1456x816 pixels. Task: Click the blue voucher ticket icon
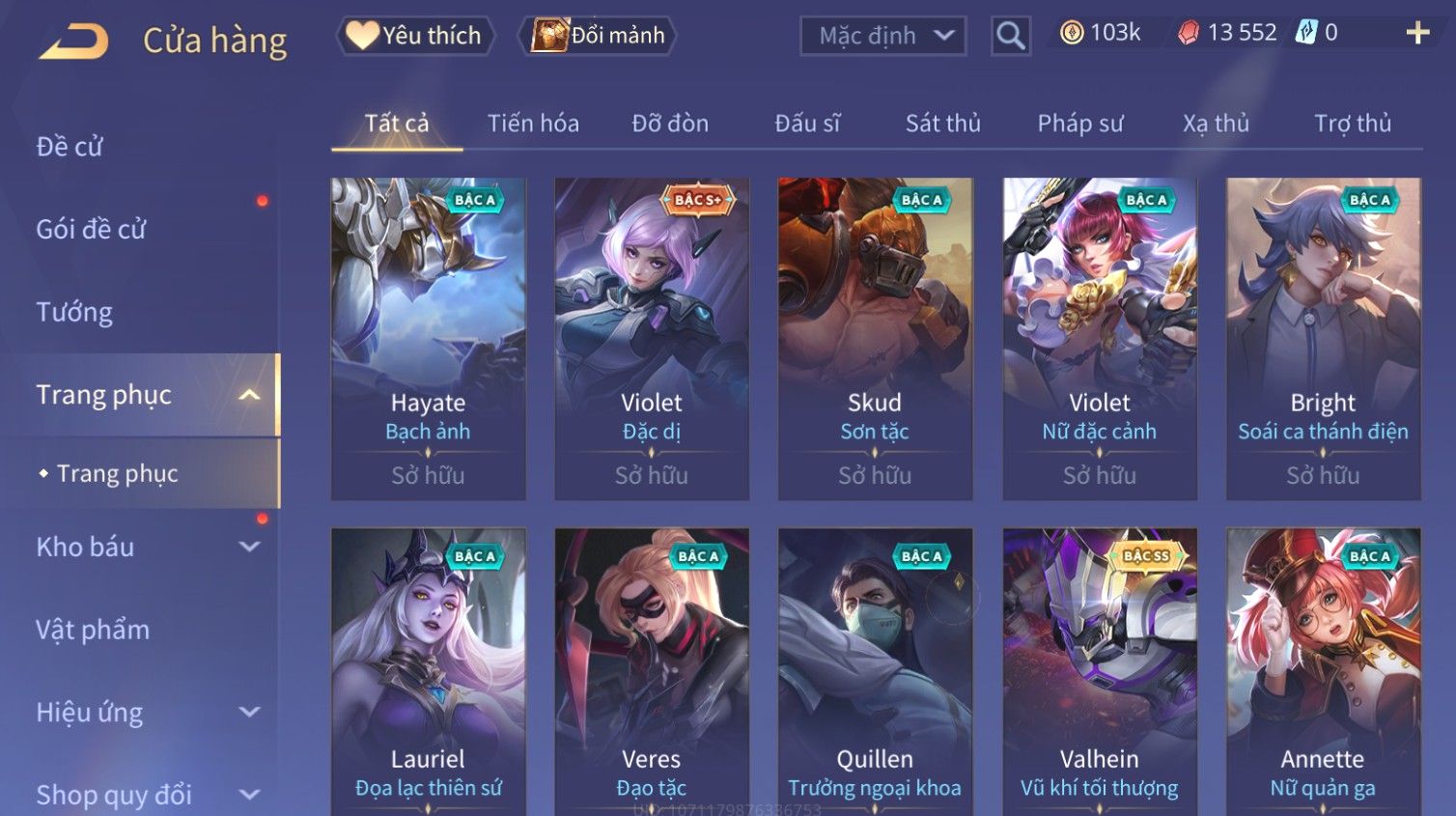tap(1305, 33)
